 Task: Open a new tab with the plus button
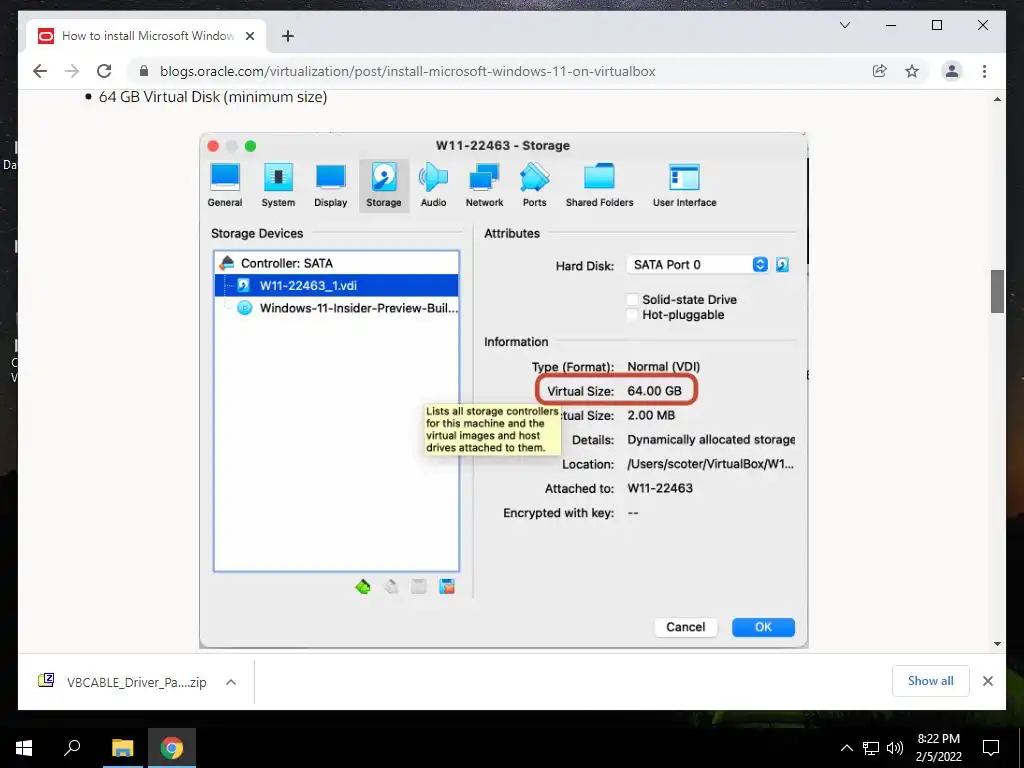pyautogui.click(x=287, y=36)
